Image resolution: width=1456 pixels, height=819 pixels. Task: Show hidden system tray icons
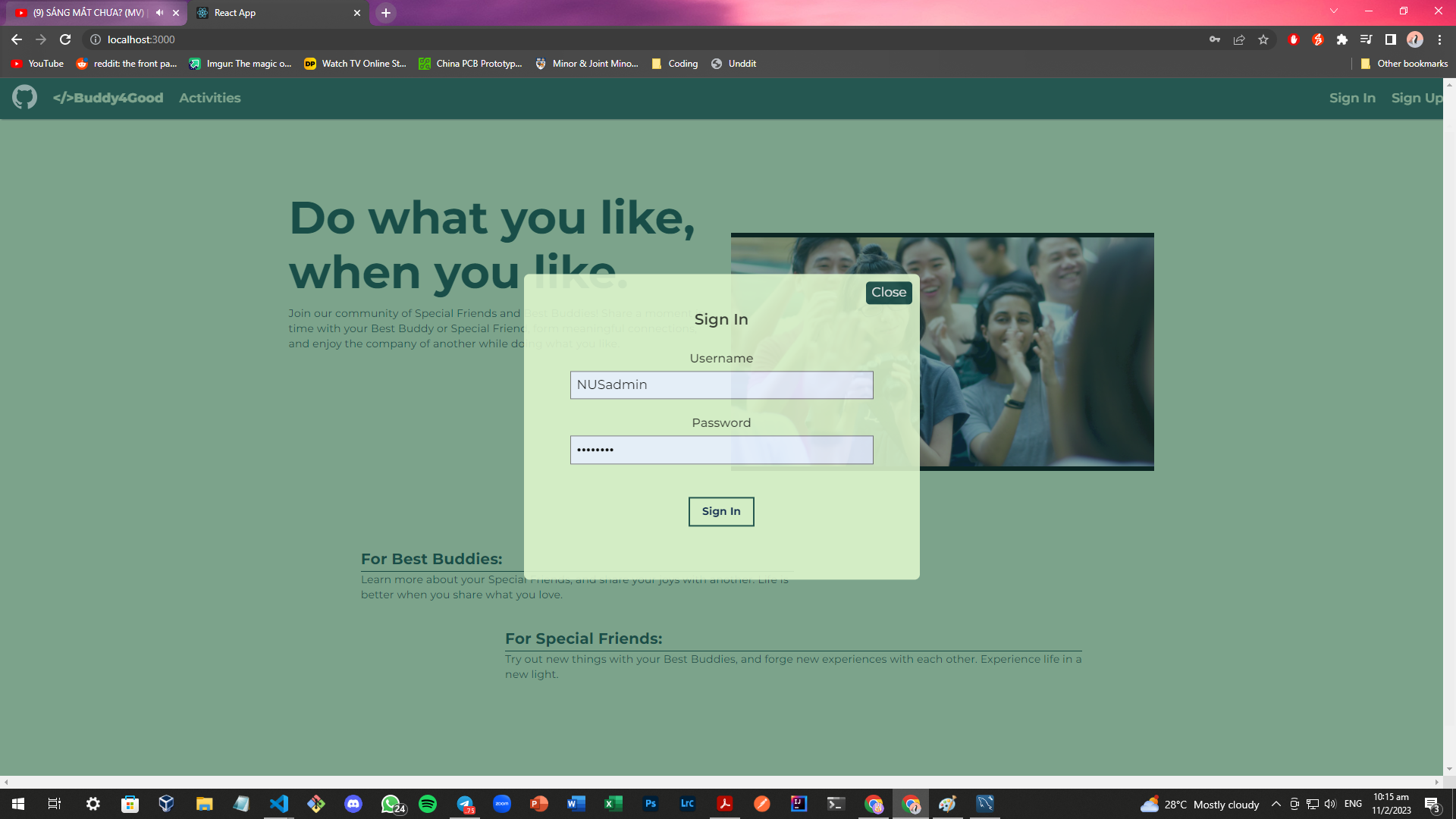click(1276, 805)
